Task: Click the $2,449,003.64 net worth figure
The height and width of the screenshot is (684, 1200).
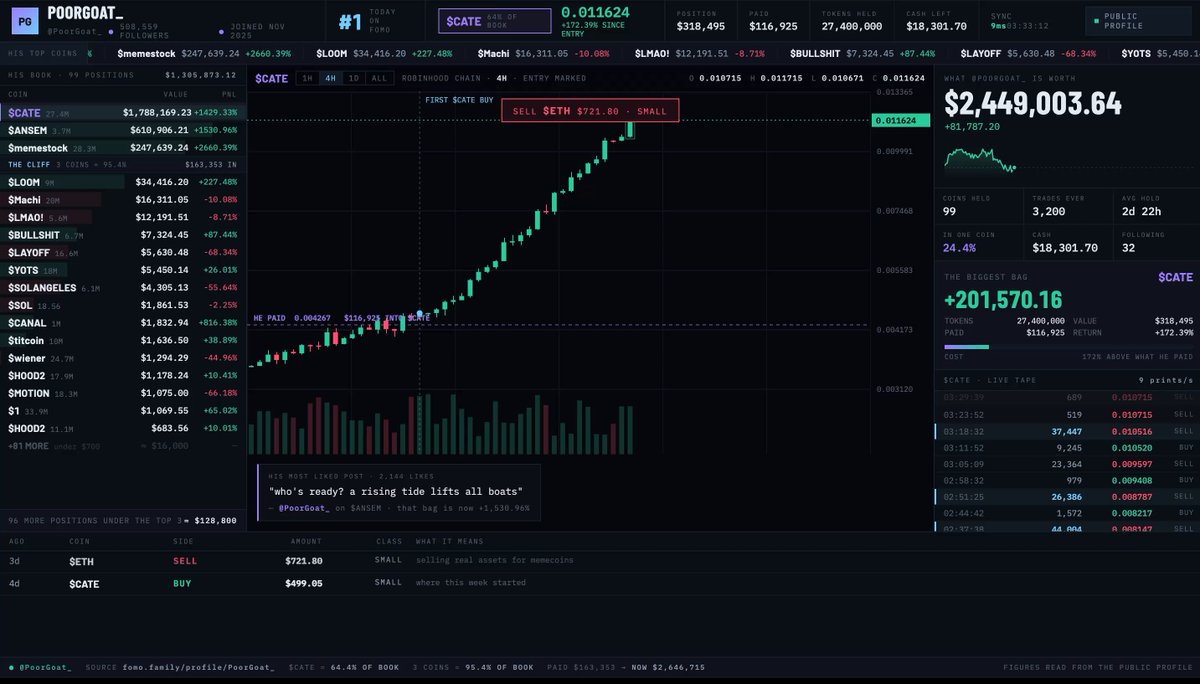Action: (1033, 103)
